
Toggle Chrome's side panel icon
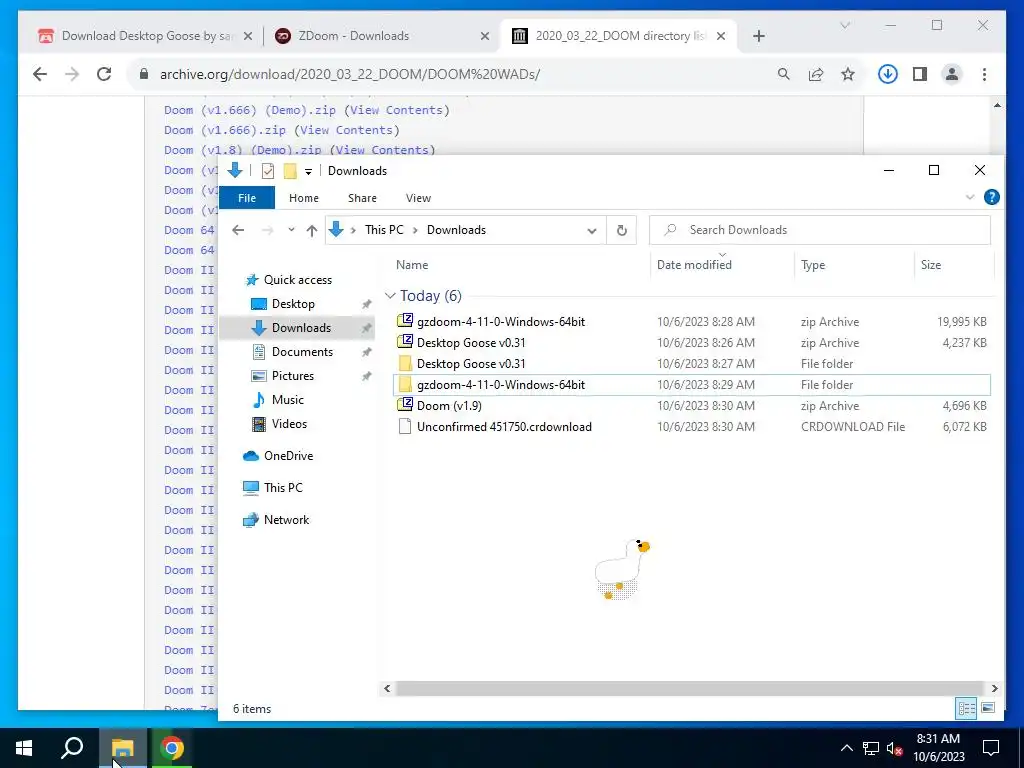point(920,74)
